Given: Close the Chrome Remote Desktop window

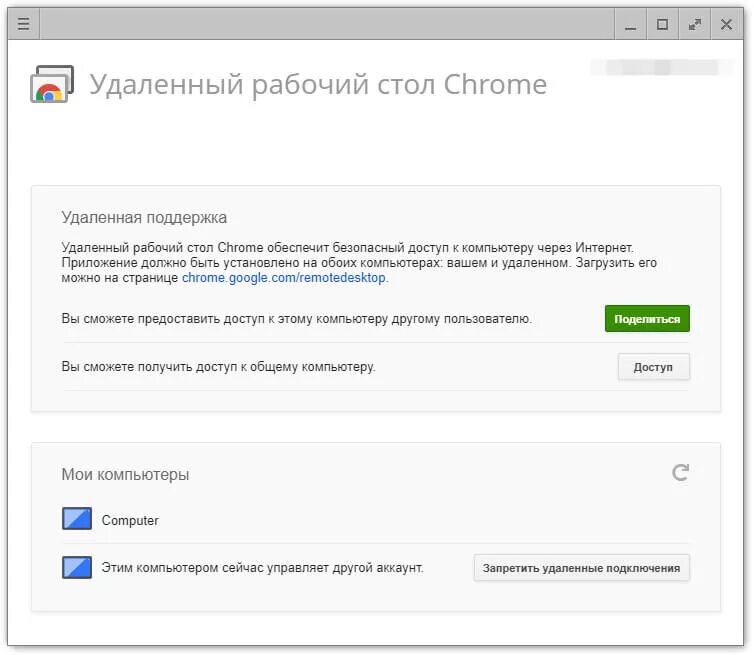Looking at the screenshot, I should [727, 24].
